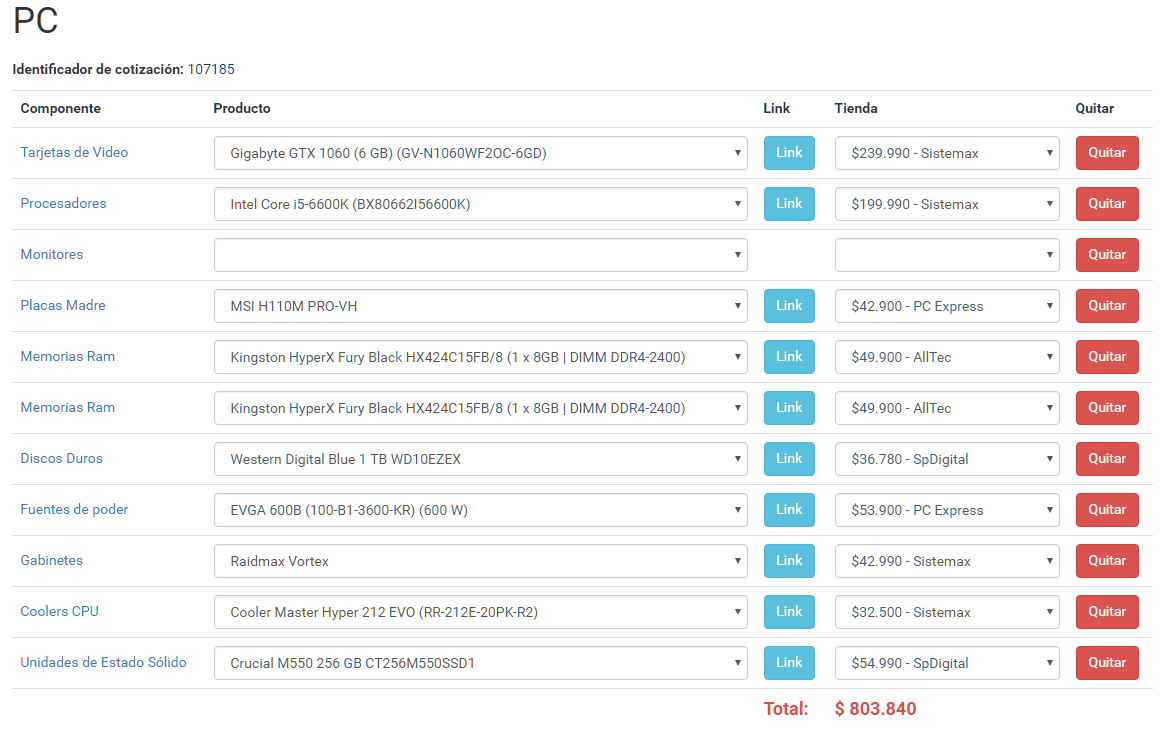1168x744 pixels.
Task: Open the $36.780 - SpDigital store dropdown
Action: point(947,459)
